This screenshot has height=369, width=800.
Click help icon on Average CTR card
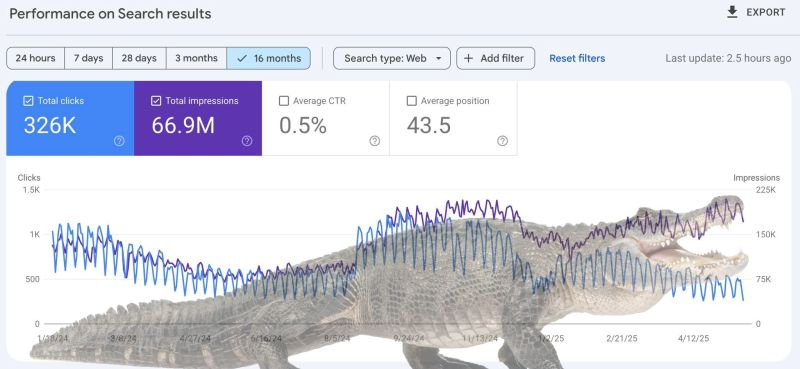[374, 141]
